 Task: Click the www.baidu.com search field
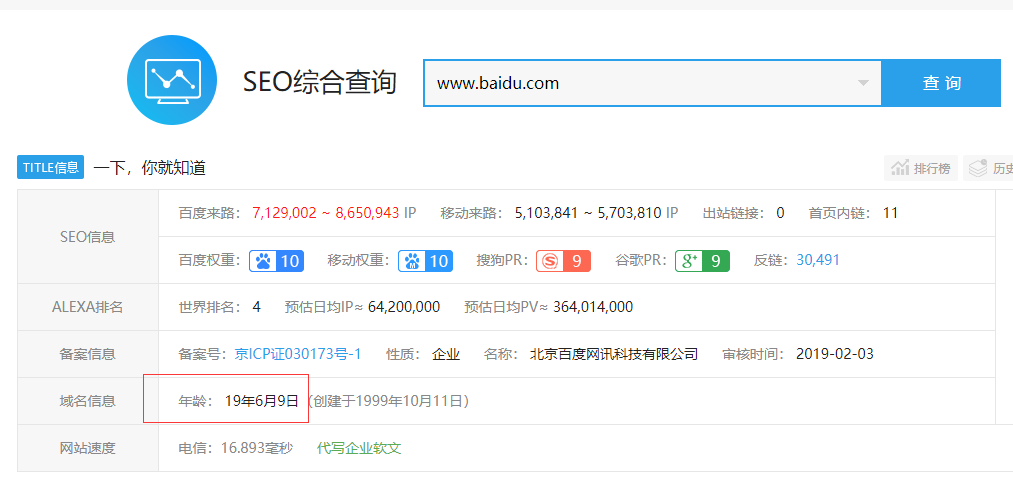coord(653,83)
